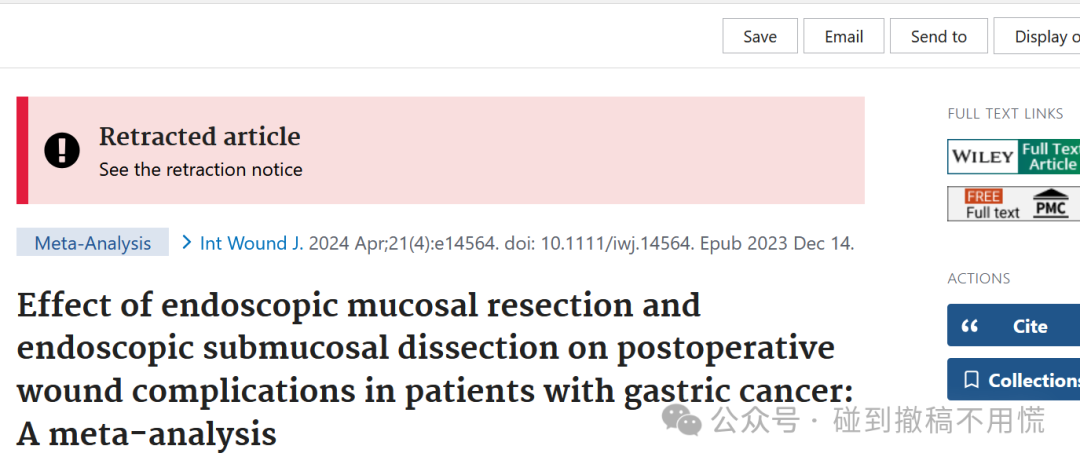
Task: Expand the Display options menu
Action: [1037, 36]
